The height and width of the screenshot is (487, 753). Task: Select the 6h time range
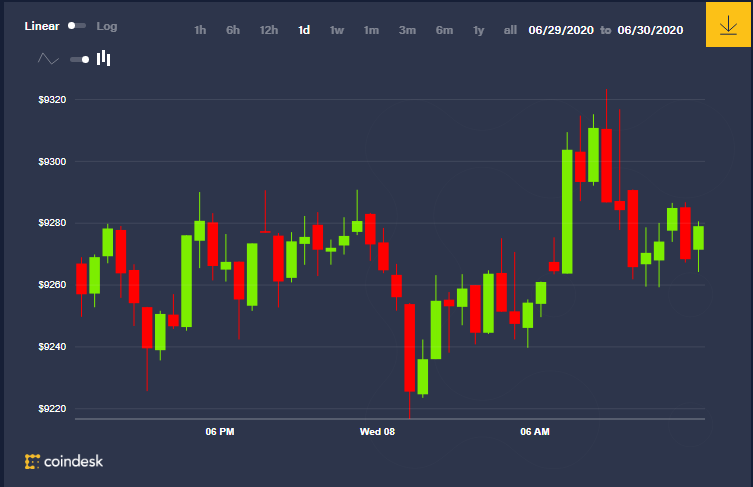[x=233, y=30]
